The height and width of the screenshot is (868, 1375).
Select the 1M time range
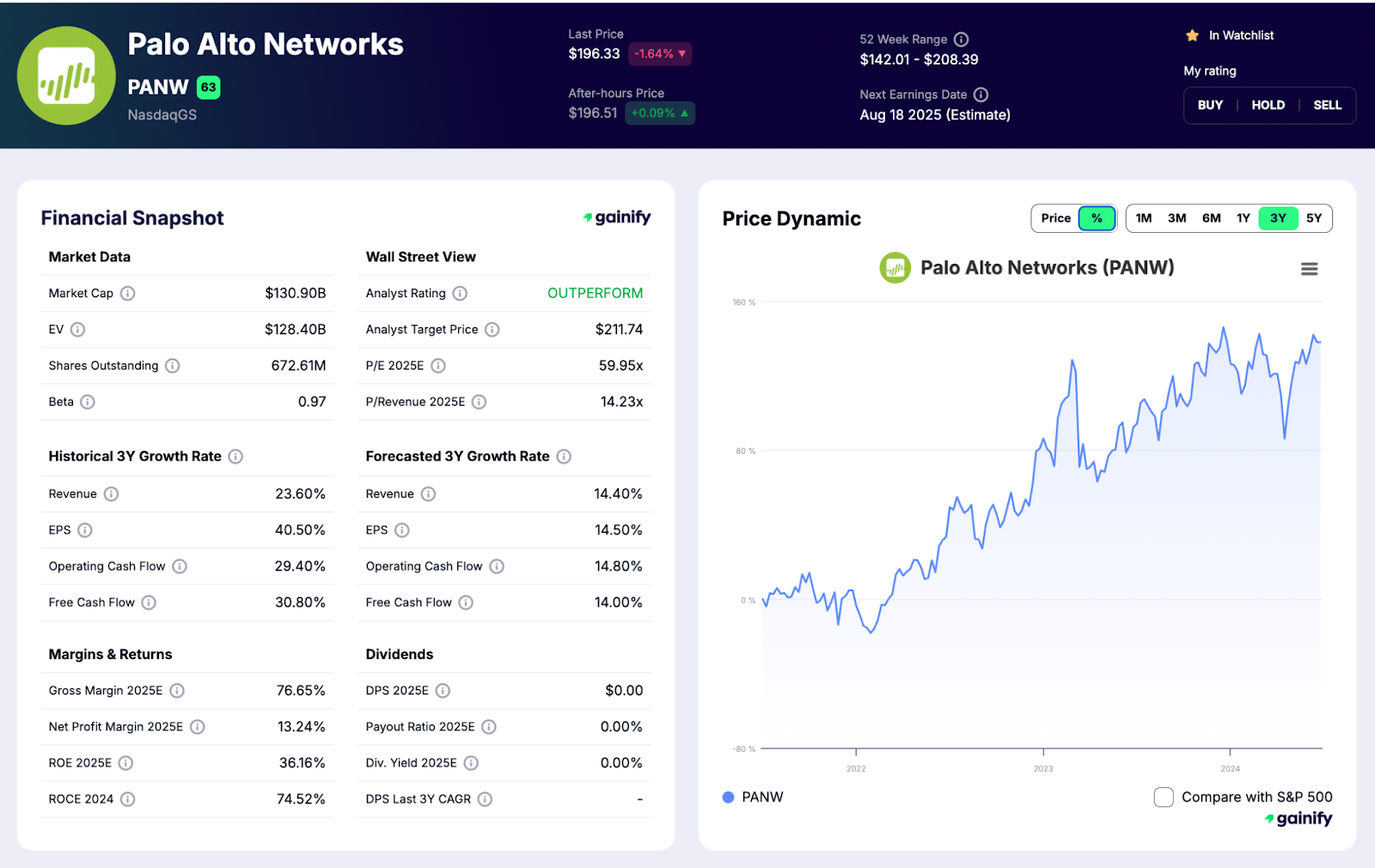pyautogui.click(x=1143, y=218)
